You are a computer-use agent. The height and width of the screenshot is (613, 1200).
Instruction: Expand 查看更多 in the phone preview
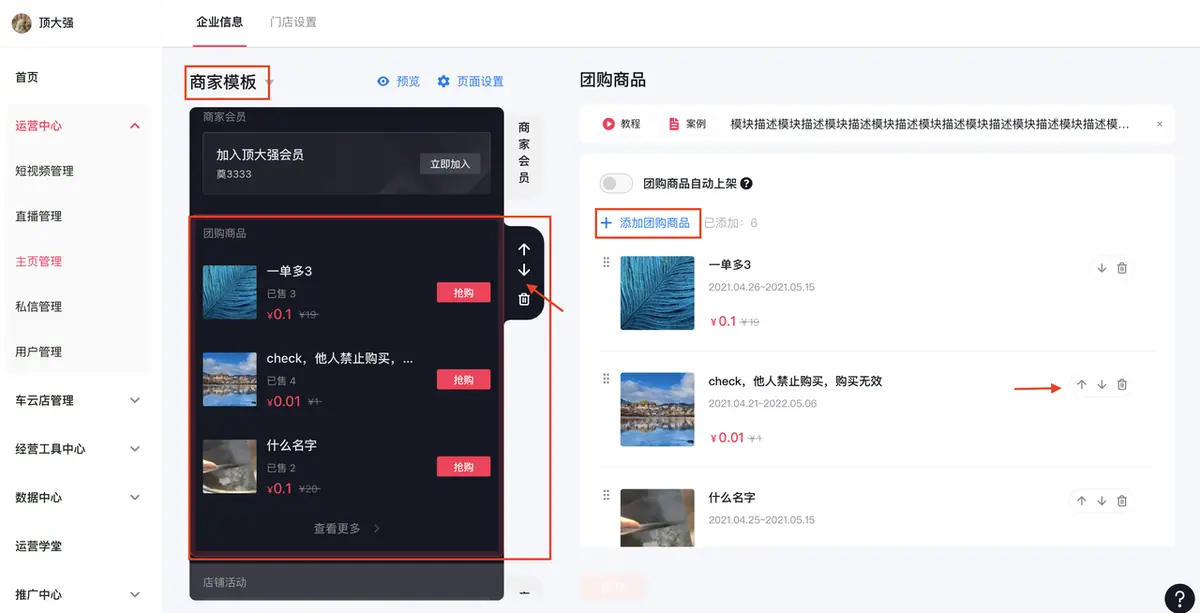coord(346,528)
